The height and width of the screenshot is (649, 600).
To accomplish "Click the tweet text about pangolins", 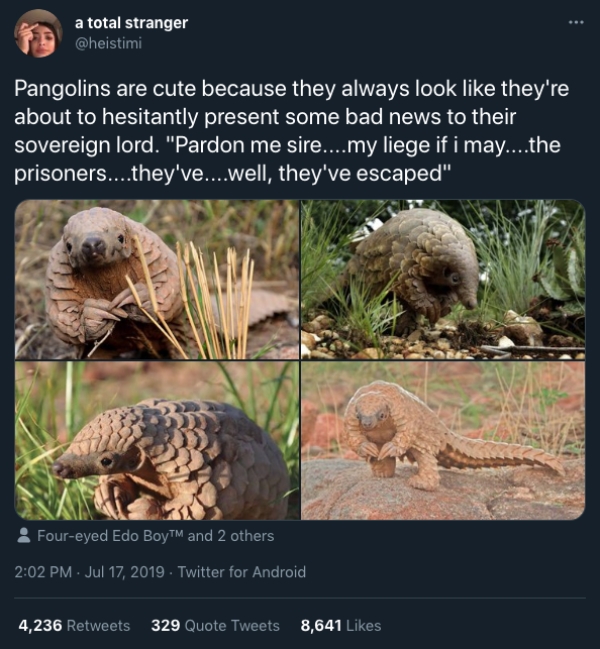I will (292, 131).
